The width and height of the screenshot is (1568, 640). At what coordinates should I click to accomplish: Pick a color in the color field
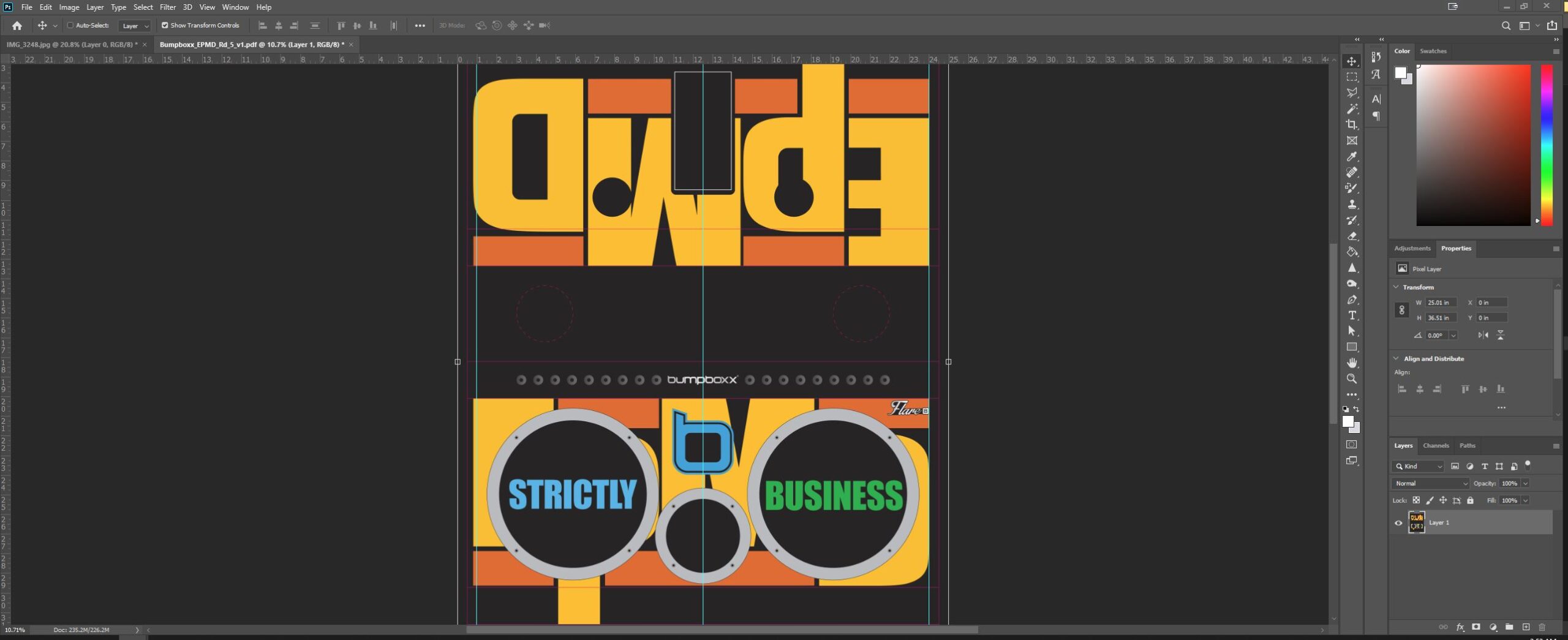(x=1473, y=145)
